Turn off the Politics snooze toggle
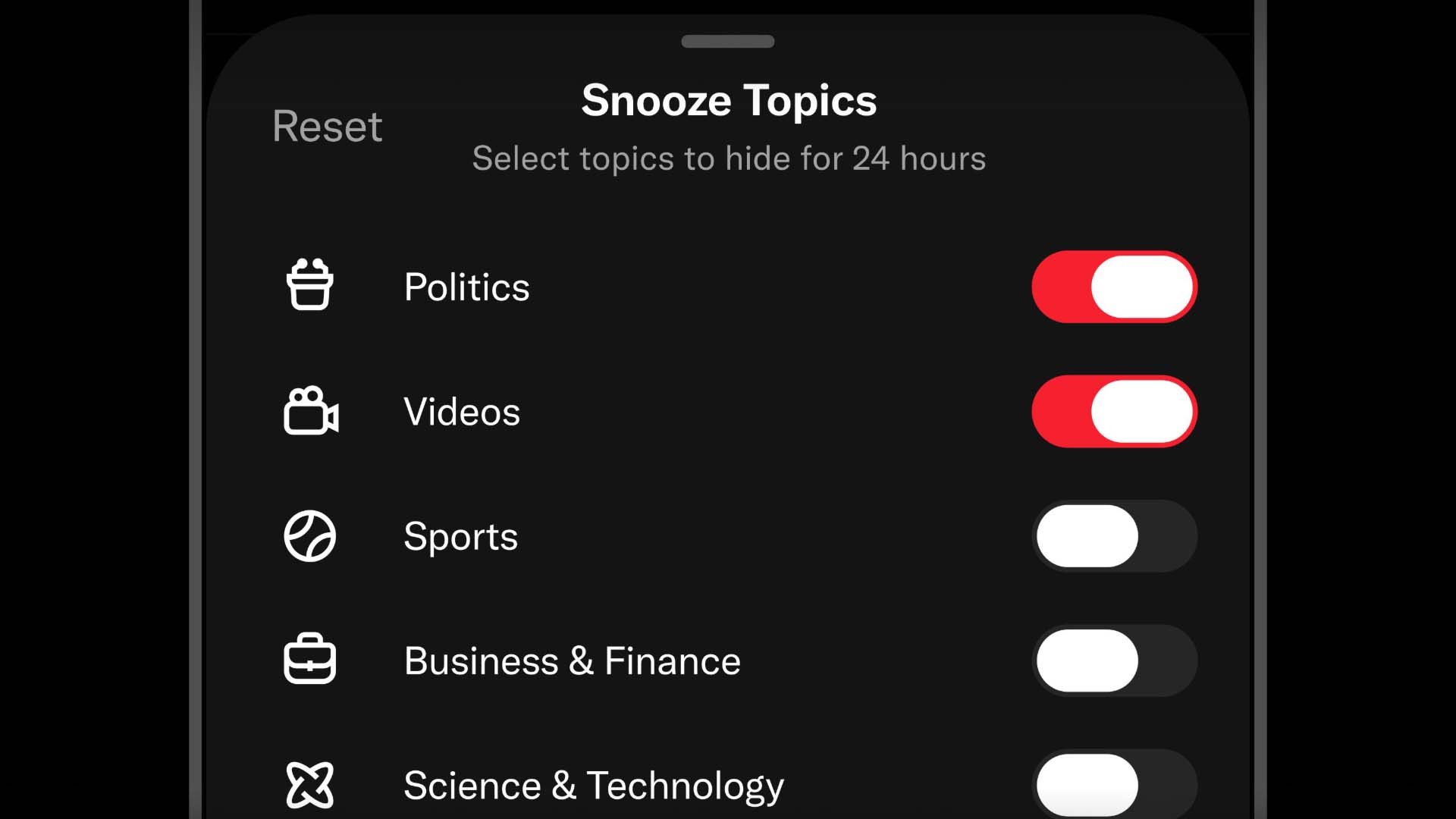The width and height of the screenshot is (1456, 819). coord(1114,287)
